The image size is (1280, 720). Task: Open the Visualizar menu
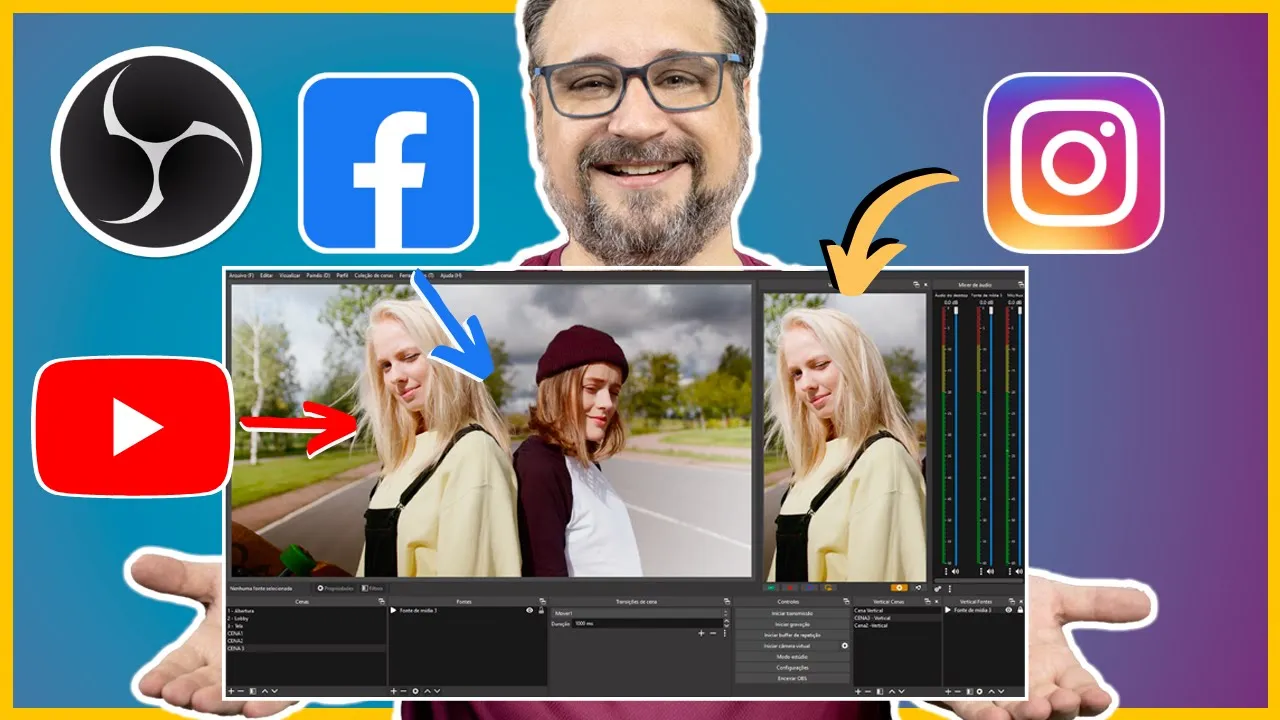pyautogui.click(x=289, y=275)
